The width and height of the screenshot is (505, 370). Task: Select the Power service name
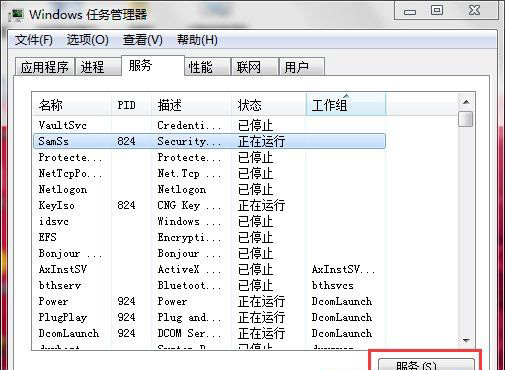[53, 301]
